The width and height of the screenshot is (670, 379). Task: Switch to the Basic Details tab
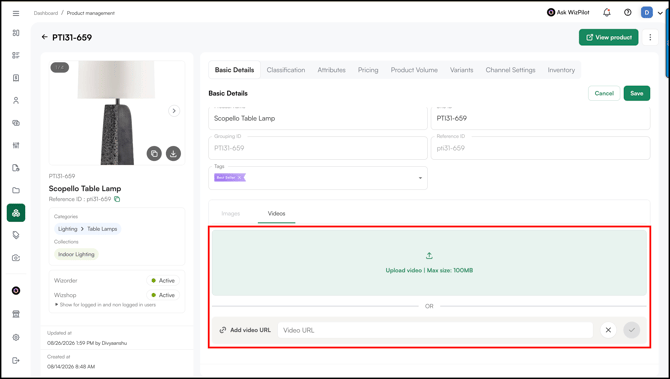click(x=234, y=70)
